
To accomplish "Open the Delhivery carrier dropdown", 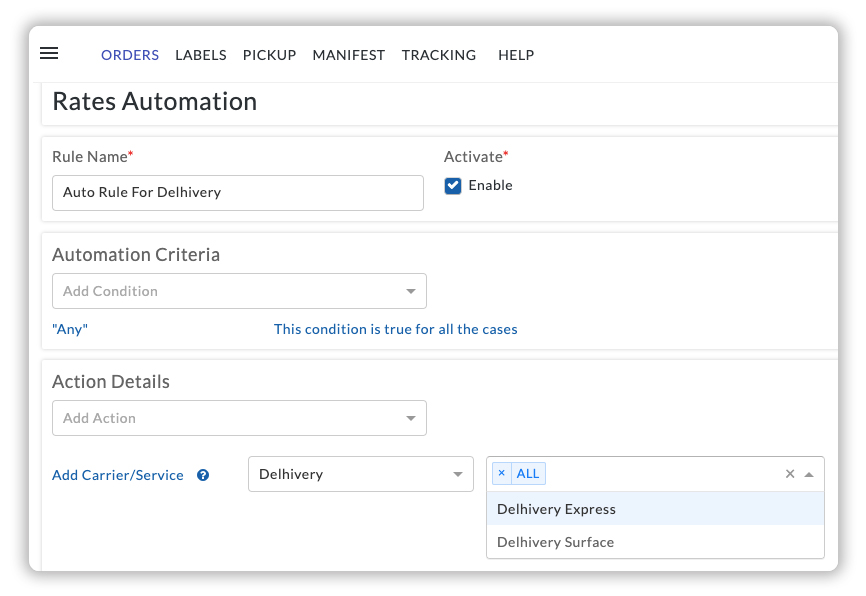I will (x=361, y=474).
